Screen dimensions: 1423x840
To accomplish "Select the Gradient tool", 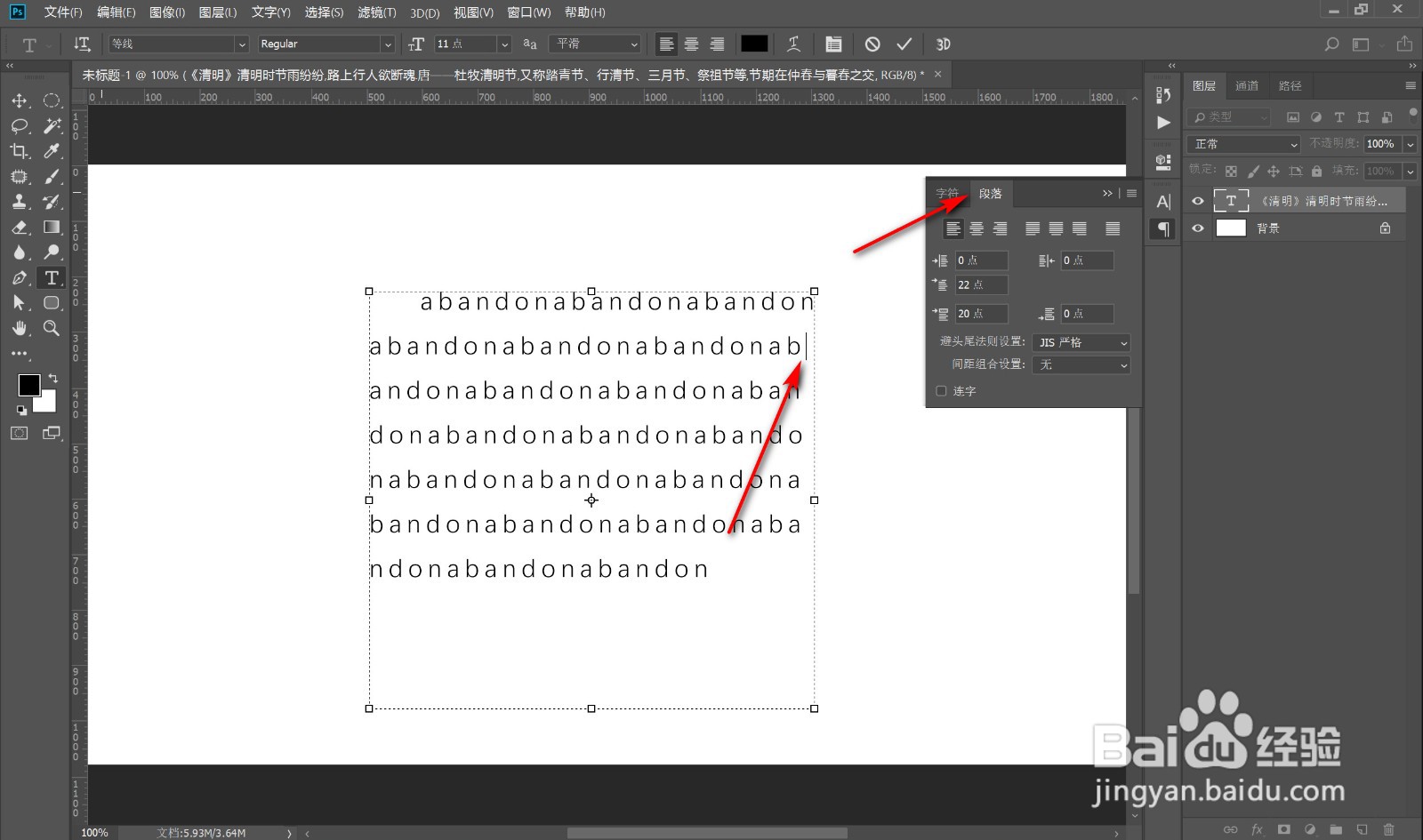I will (52, 228).
